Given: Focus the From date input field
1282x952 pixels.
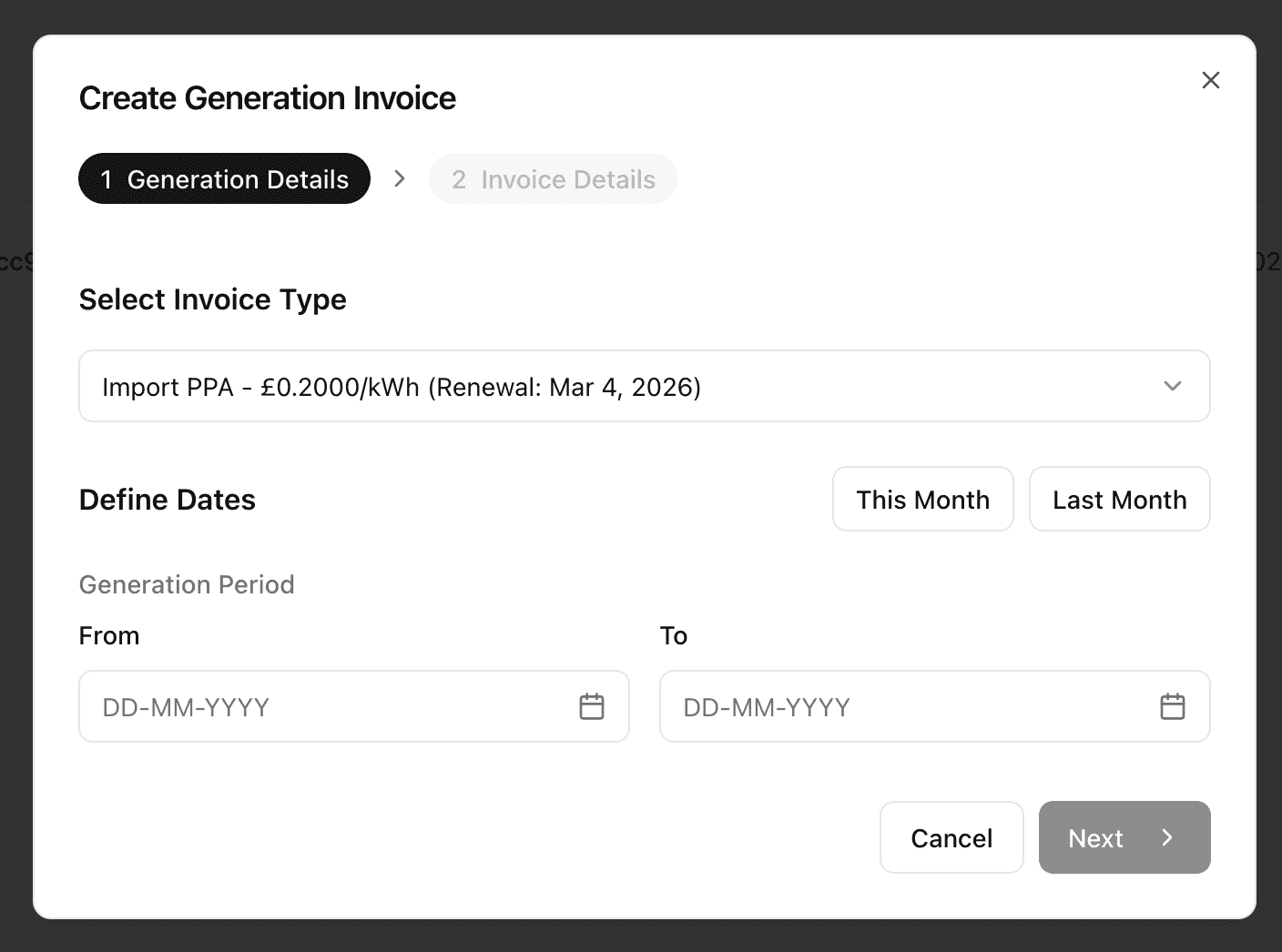Looking at the screenshot, I should (328, 706).
